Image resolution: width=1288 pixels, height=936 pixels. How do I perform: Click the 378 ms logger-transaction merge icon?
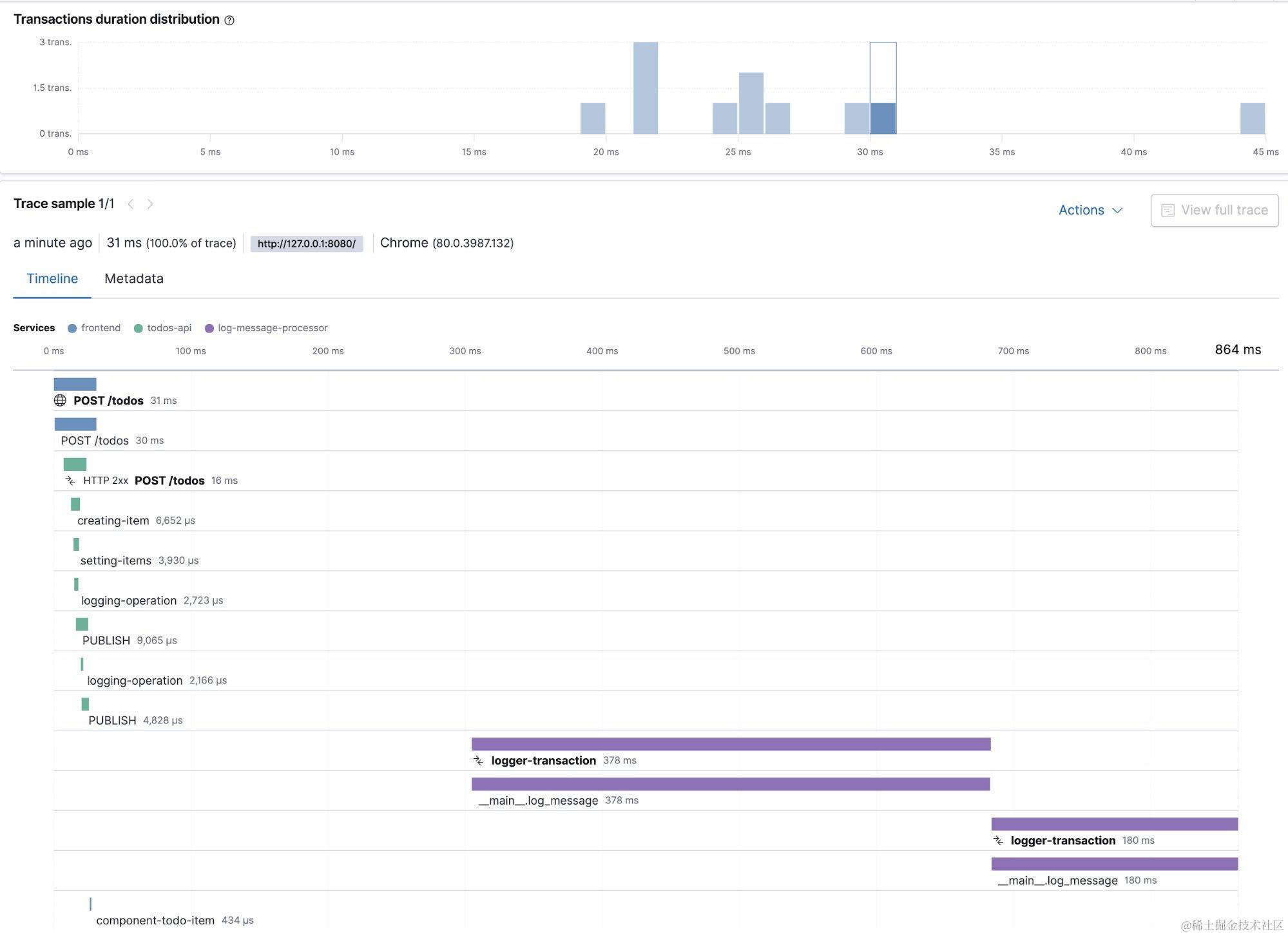[478, 761]
